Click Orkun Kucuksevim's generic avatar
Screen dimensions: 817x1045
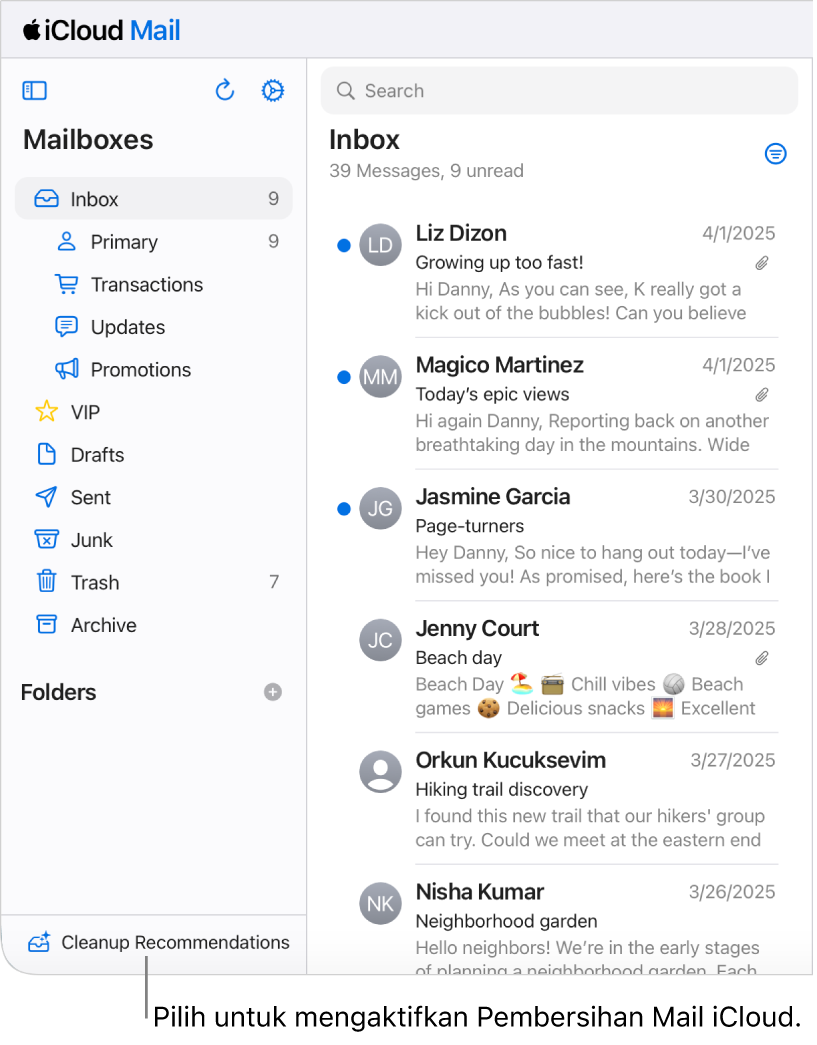point(381,772)
